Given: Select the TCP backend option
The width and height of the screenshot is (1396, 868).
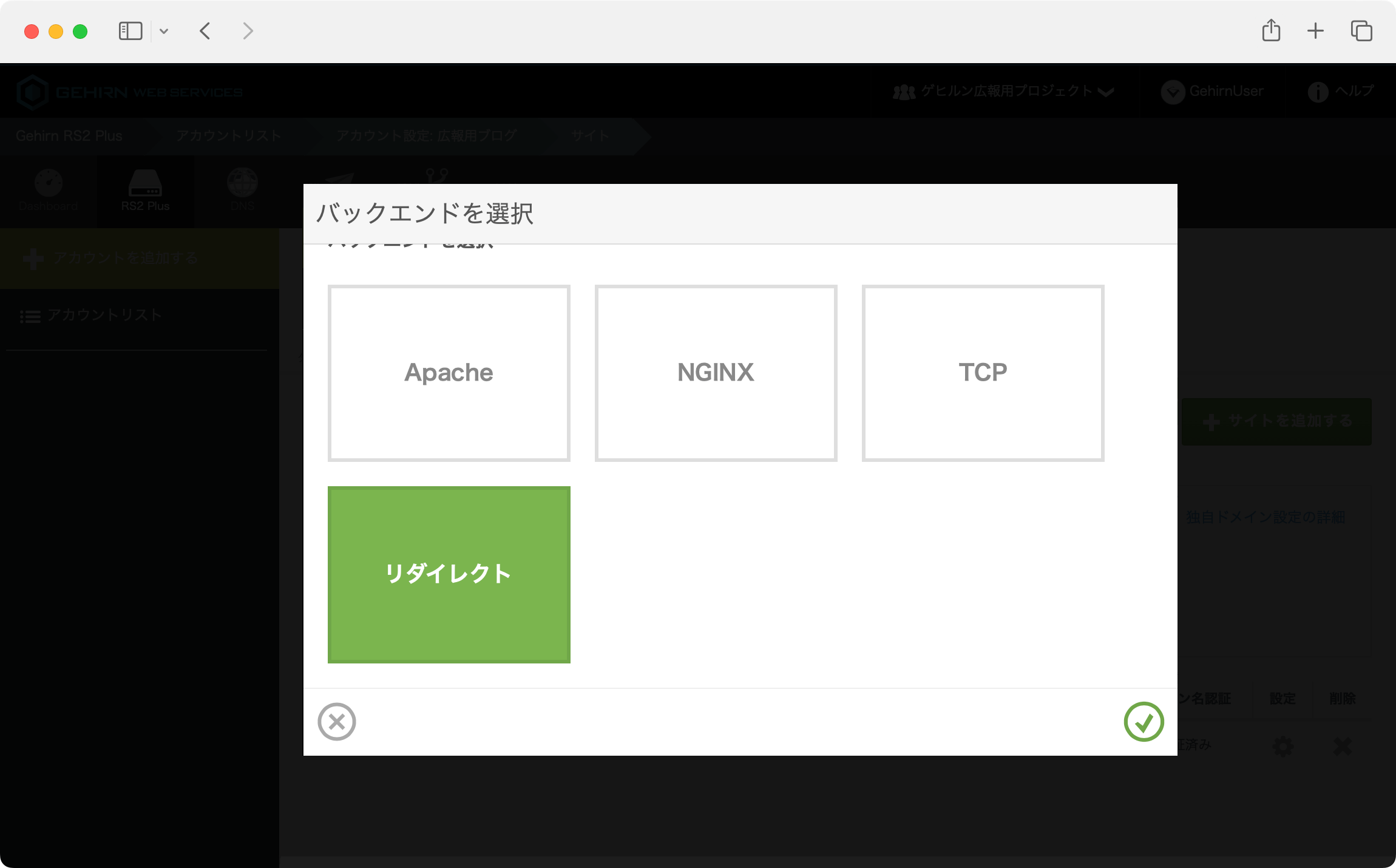Looking at the screenshot, I should [982, 373].
